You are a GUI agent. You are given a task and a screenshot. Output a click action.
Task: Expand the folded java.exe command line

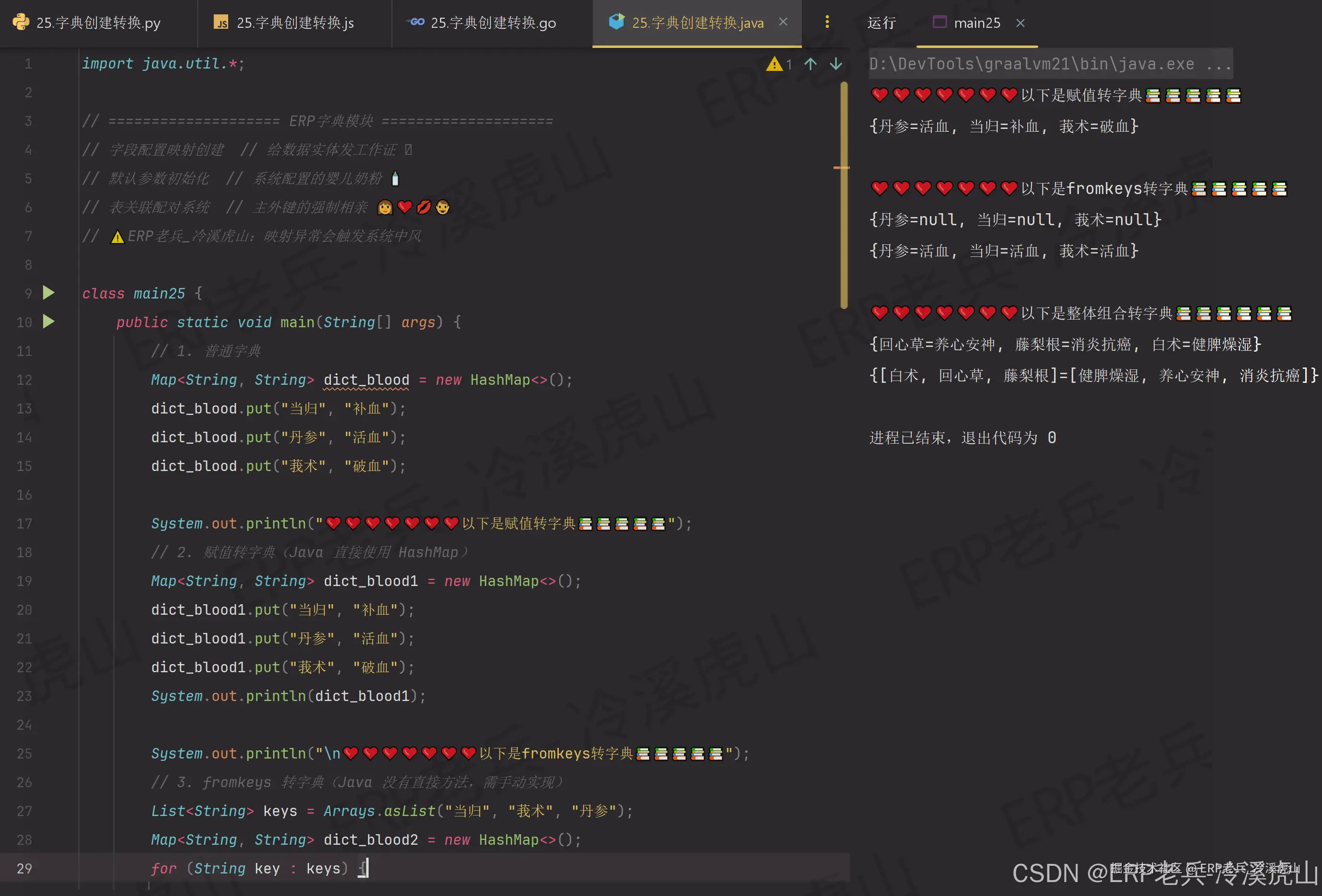1218,64
